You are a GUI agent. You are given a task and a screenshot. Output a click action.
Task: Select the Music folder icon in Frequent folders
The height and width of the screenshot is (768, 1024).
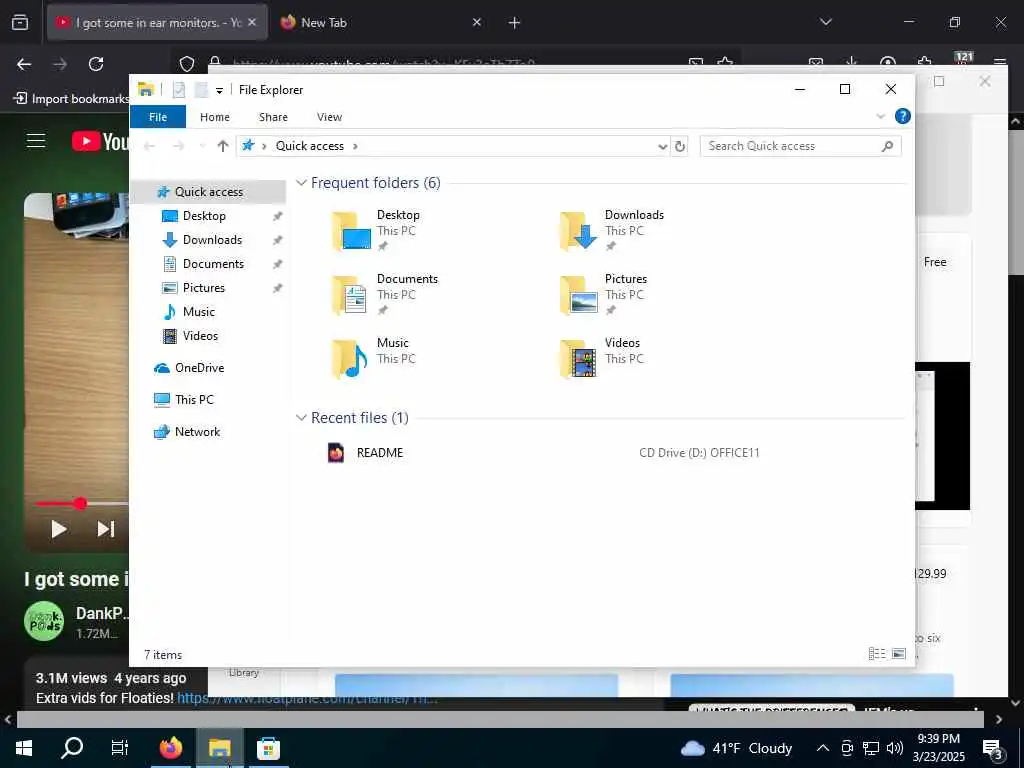click(x=351, y=359)
